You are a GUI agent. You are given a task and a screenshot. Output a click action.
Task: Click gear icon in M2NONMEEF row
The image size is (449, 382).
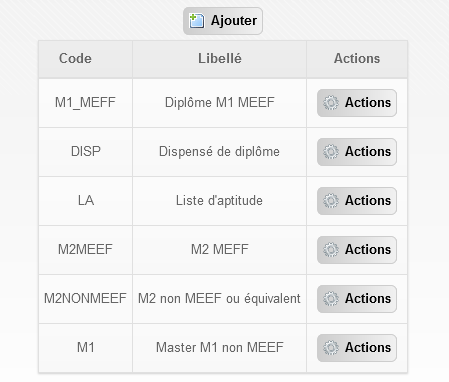tap(331, 299)
